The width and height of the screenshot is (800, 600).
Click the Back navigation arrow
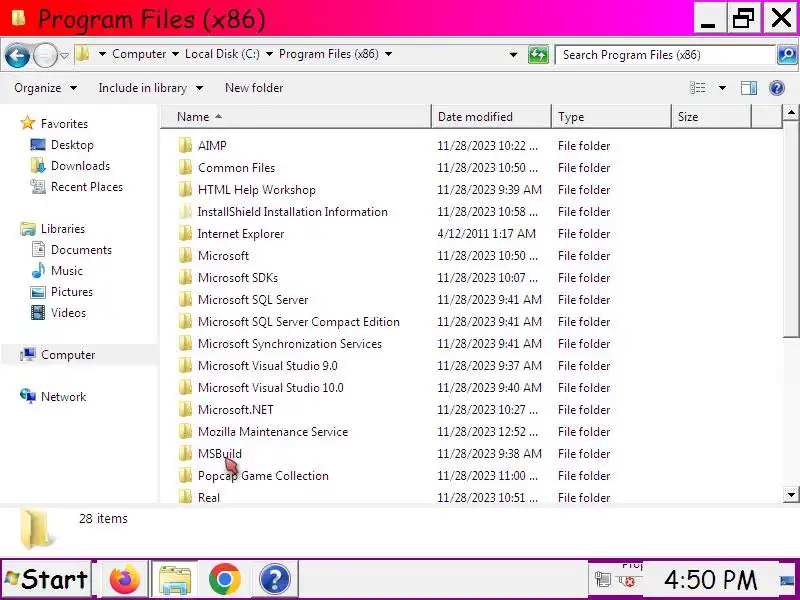17,55
